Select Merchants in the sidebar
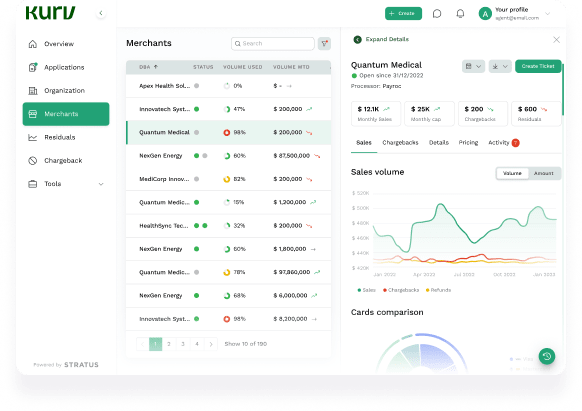The height and width of the screenshot is (411, 582). (x=66, y=114)
